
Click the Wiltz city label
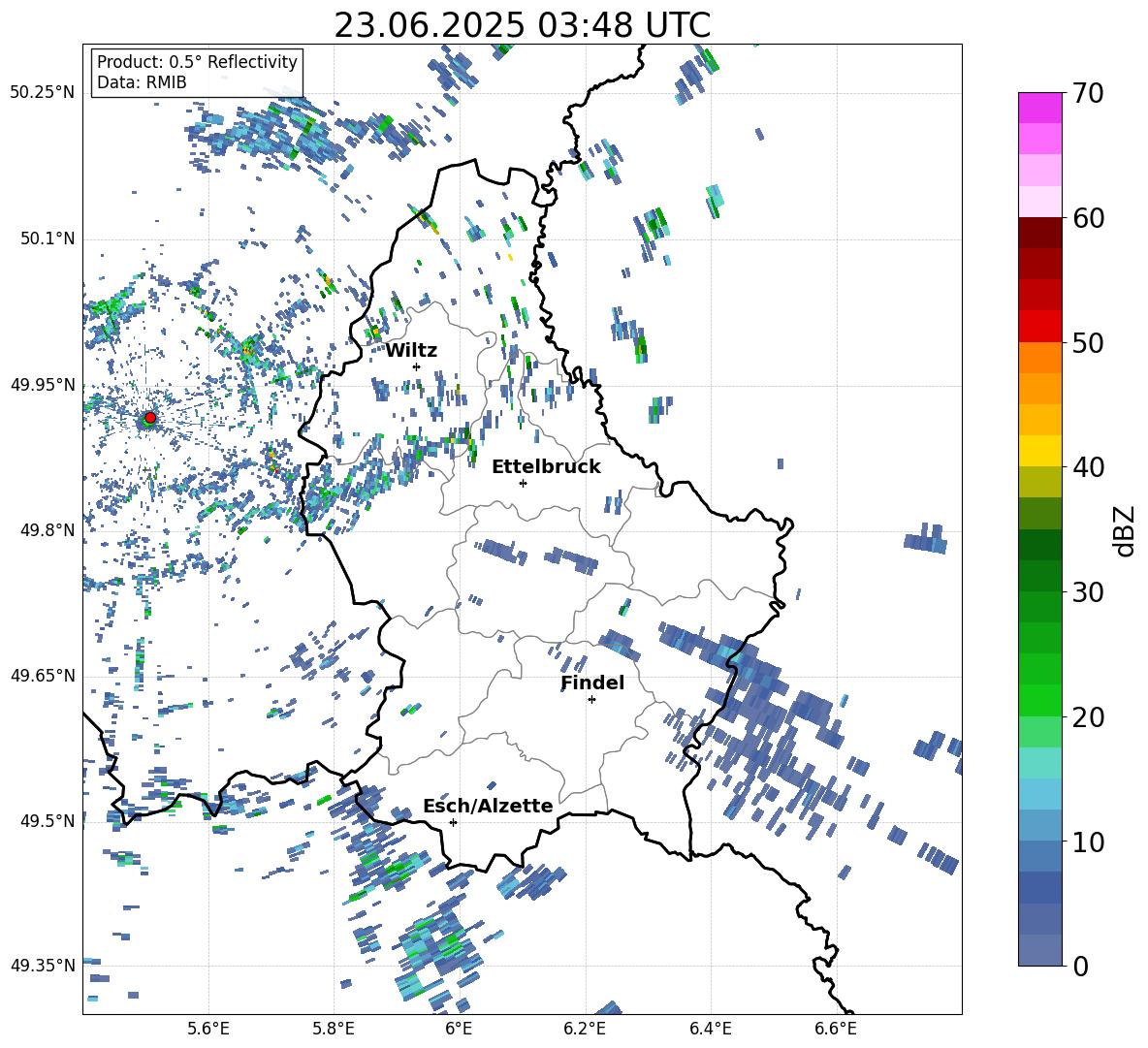coord(411,351)
